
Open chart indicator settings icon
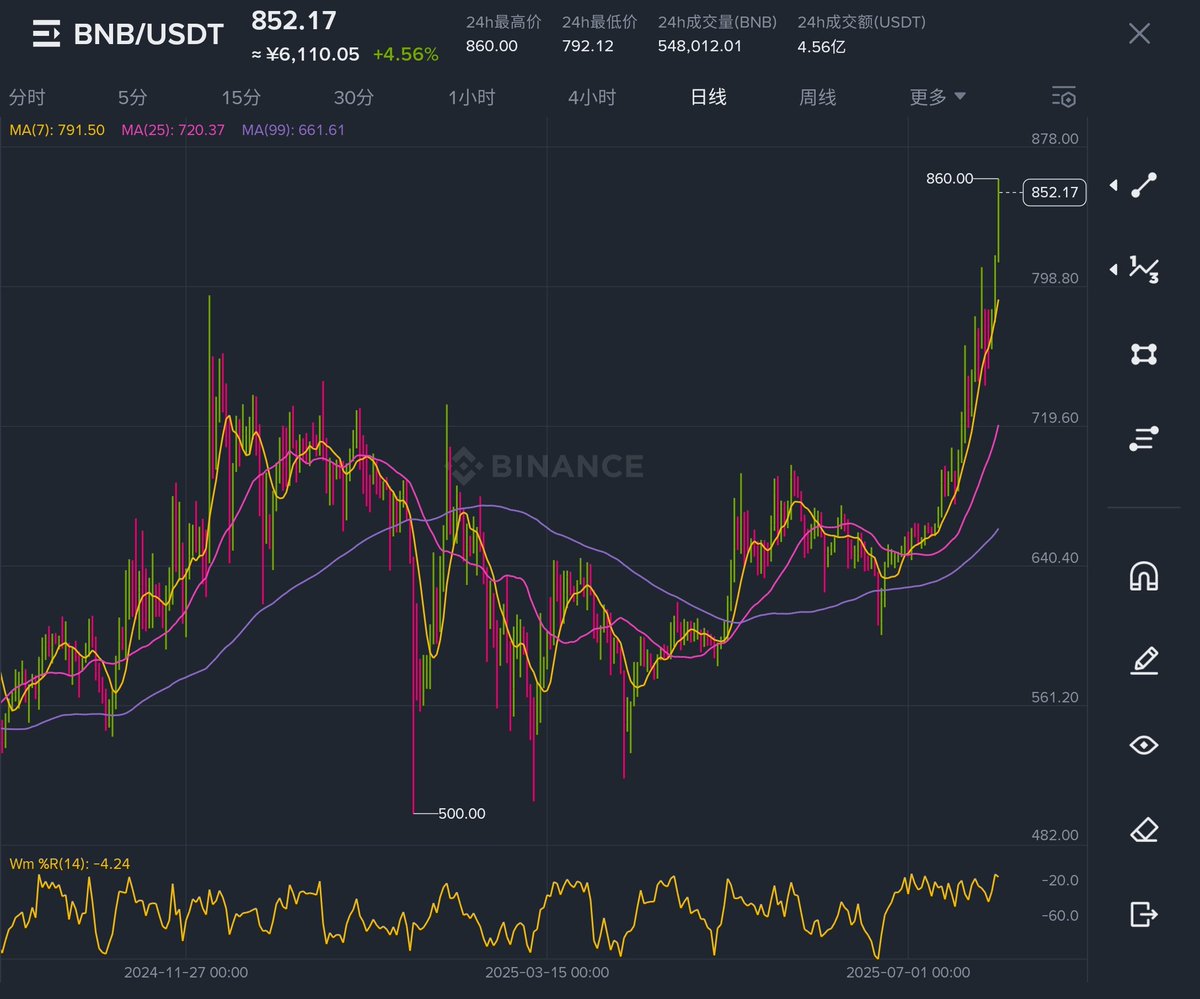point(1064,97)
